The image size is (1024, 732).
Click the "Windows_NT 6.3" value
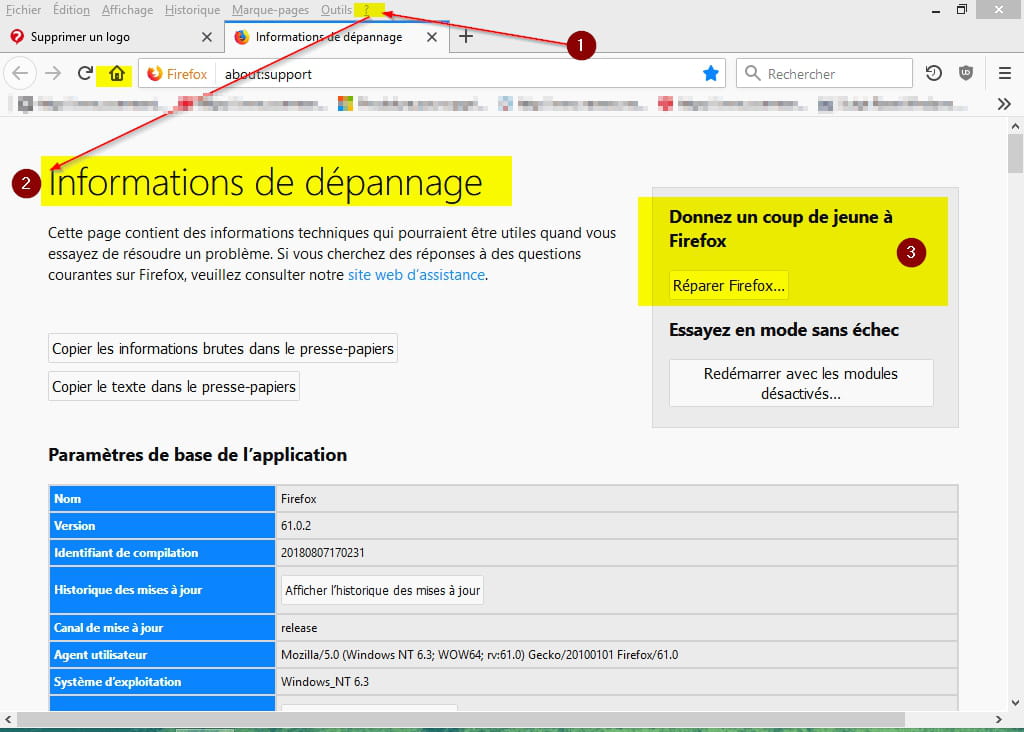tap(325, 682)
